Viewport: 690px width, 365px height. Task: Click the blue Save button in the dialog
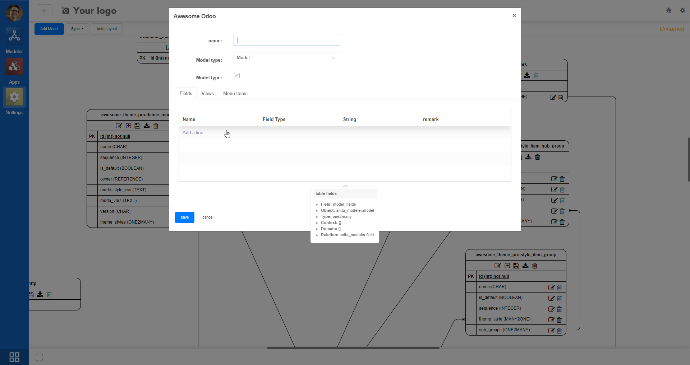(x=184, y=217)
